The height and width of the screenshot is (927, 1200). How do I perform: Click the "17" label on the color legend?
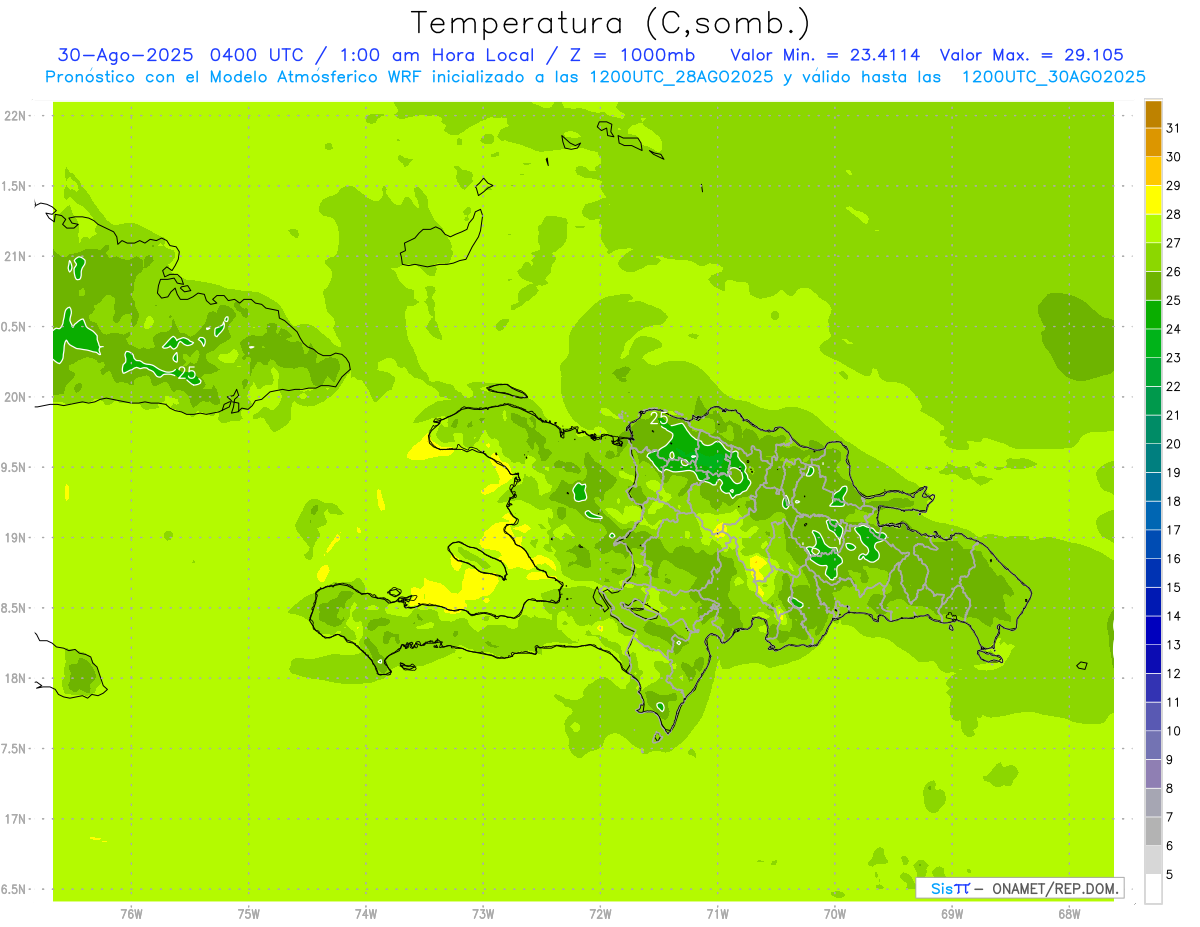coord(1174,530)
